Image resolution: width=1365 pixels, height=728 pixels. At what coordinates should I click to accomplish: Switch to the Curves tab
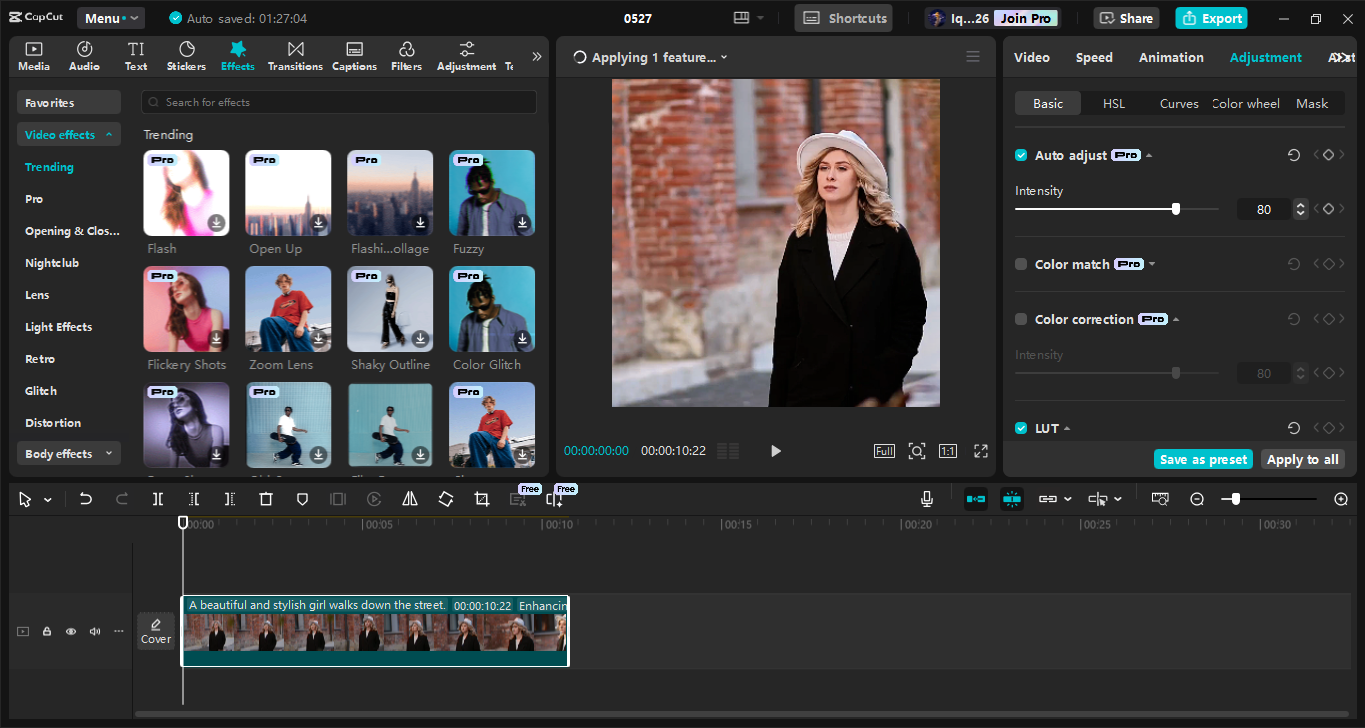[x=1179, y=102]
